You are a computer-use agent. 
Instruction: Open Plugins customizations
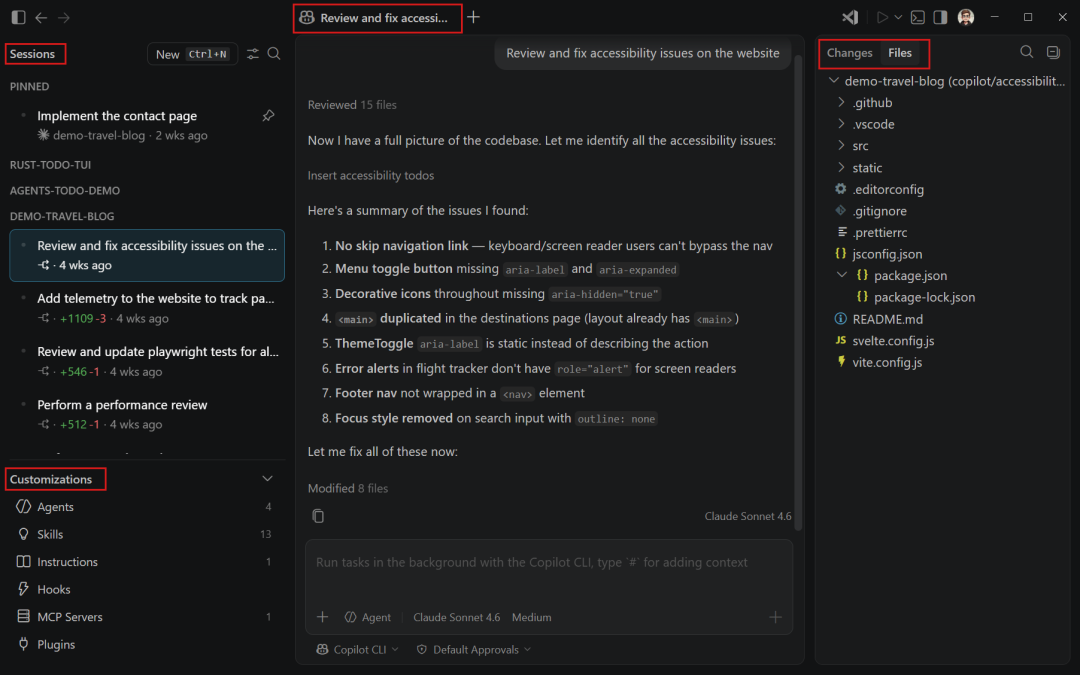143,645
